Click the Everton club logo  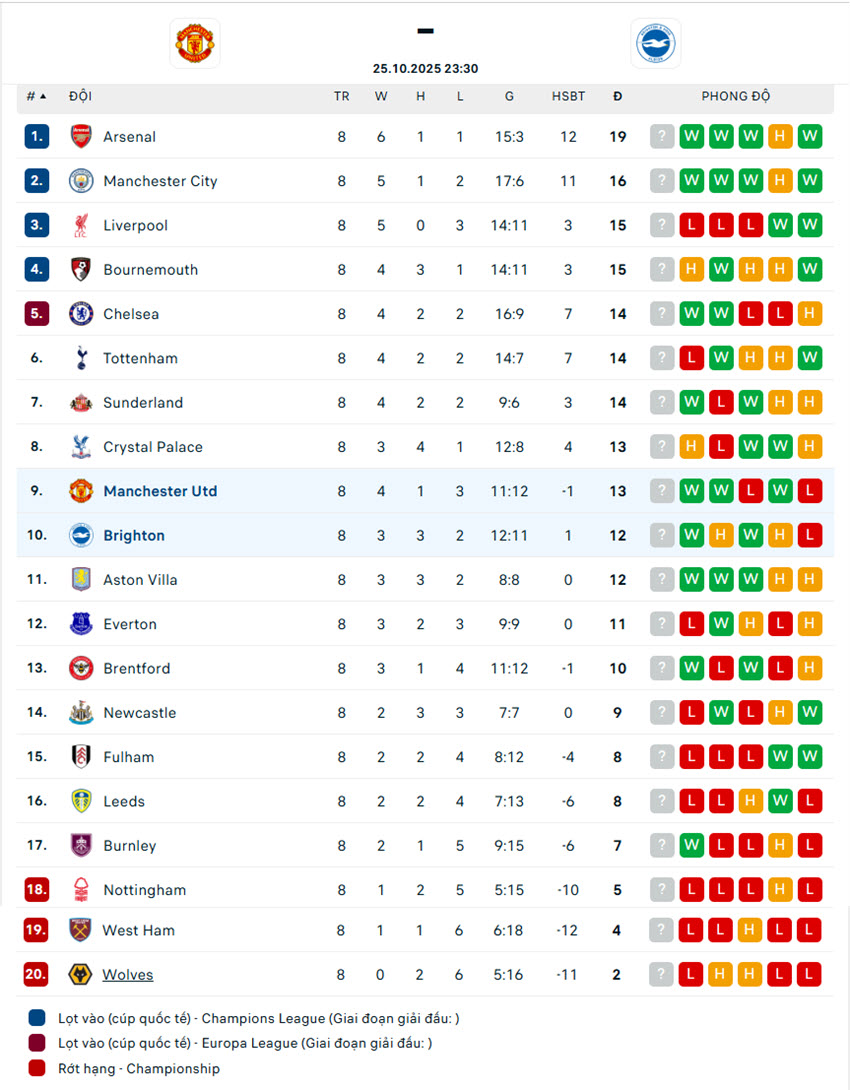(81, 624)
